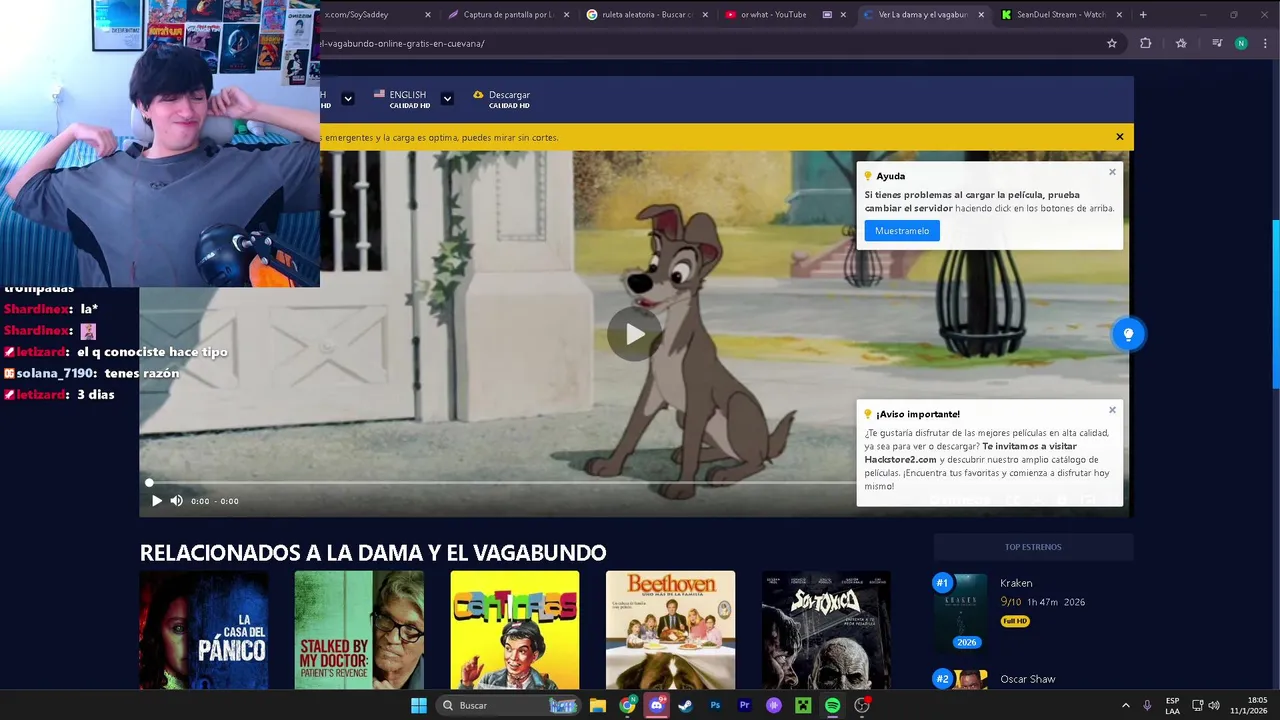Screen dimensions: 1280x720
Task: Open Spotify from the taskbar
Action: (832, 706)
